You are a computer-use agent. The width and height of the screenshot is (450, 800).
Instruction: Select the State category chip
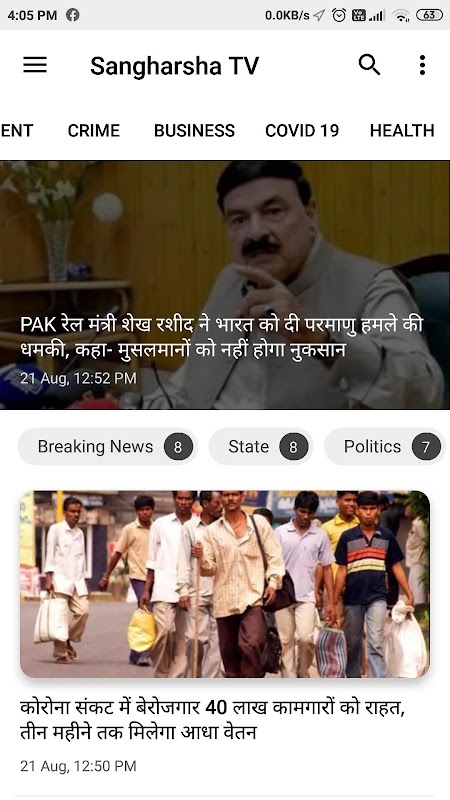pos(261,447)
